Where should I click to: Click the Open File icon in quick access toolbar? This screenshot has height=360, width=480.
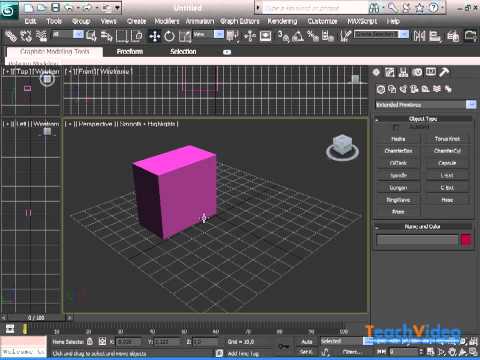[42, 8]
